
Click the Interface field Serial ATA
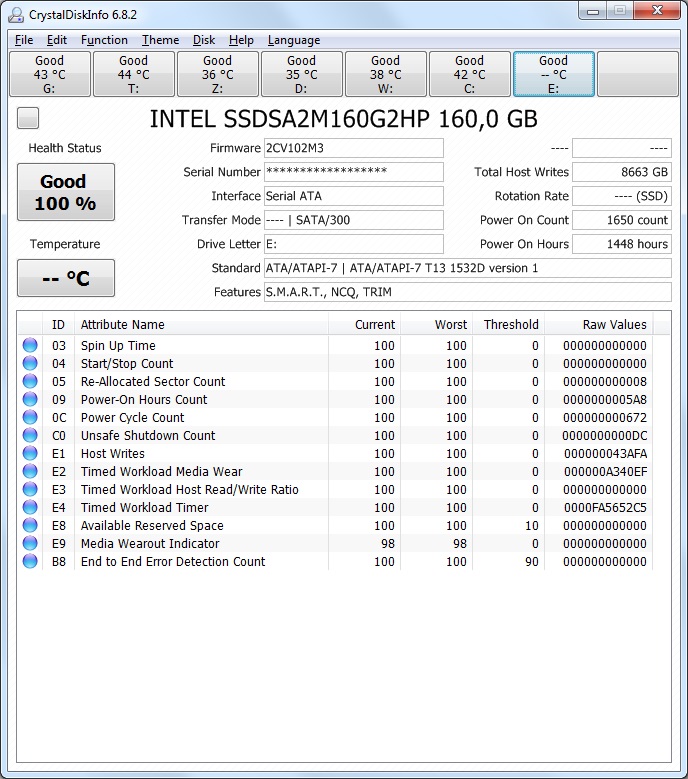354,196
